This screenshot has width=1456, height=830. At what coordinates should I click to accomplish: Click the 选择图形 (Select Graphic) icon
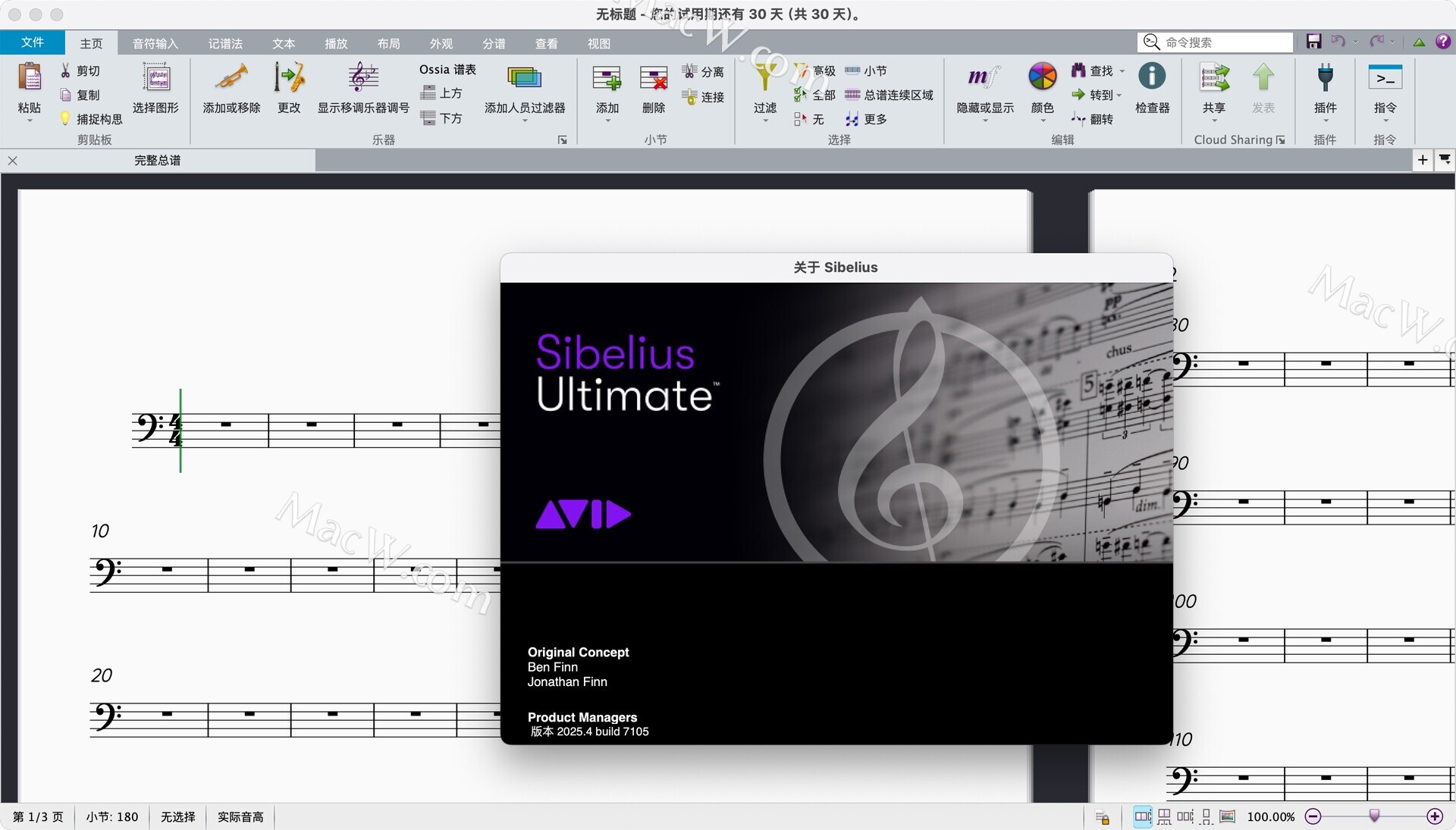155,77
